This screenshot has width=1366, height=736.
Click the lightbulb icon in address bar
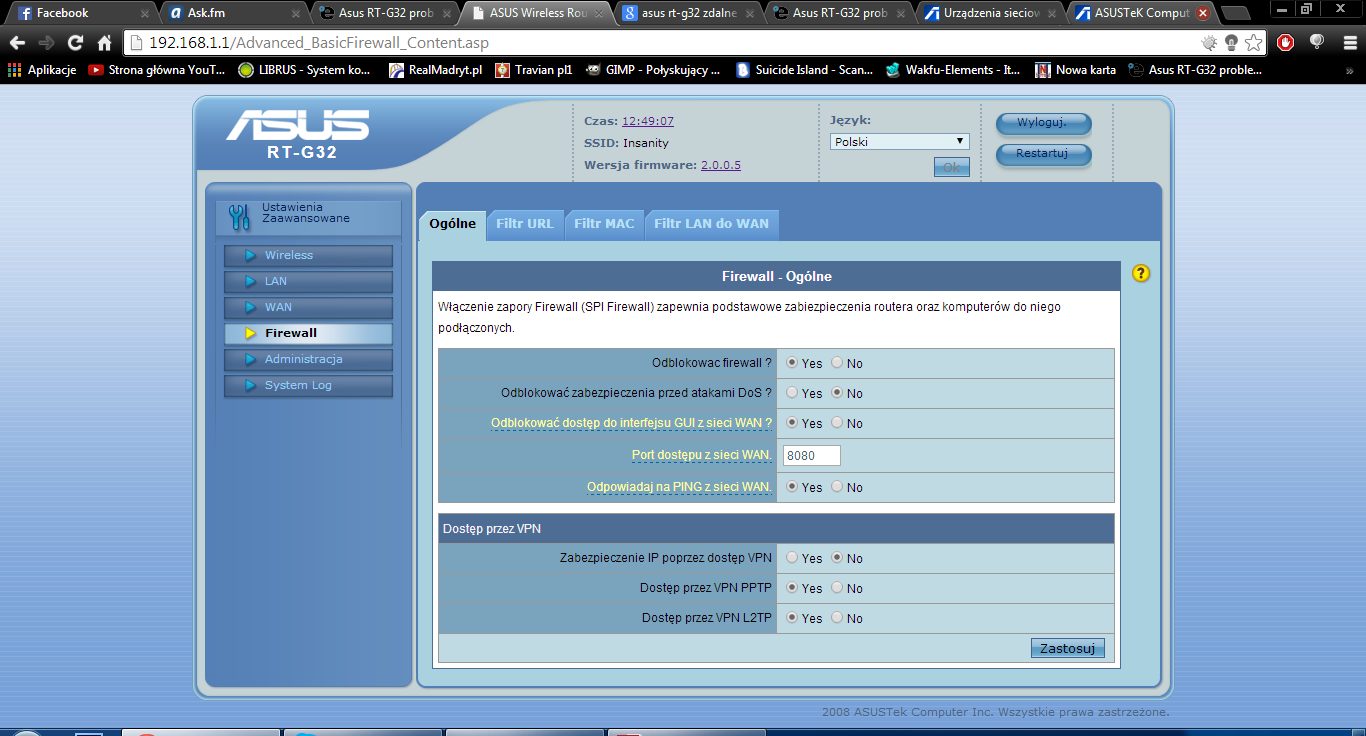coord(1232,43)
